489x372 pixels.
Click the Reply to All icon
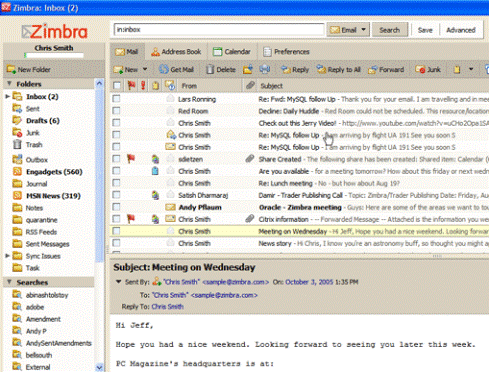tap(321, 69)
